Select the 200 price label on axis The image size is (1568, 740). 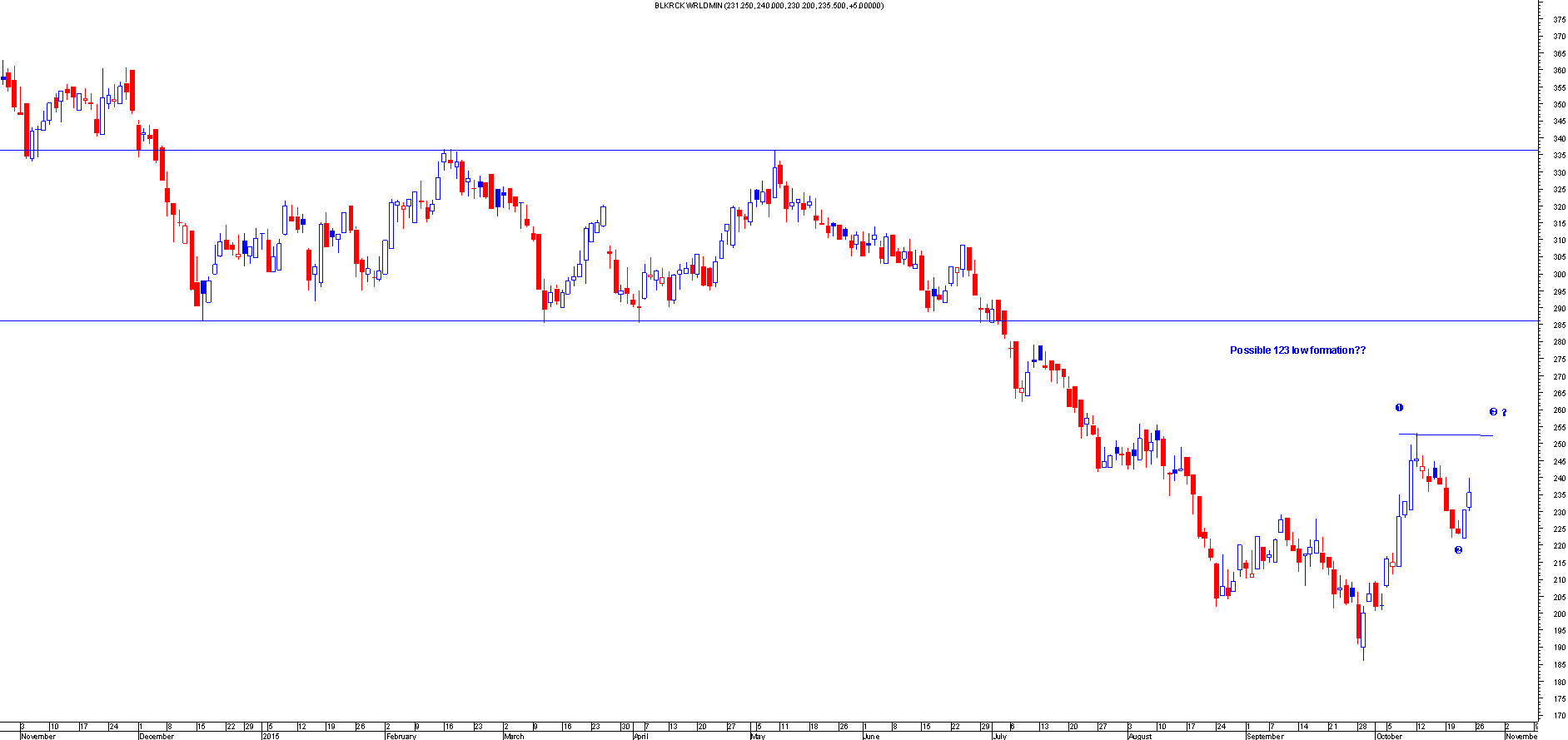pos(1558,614)
